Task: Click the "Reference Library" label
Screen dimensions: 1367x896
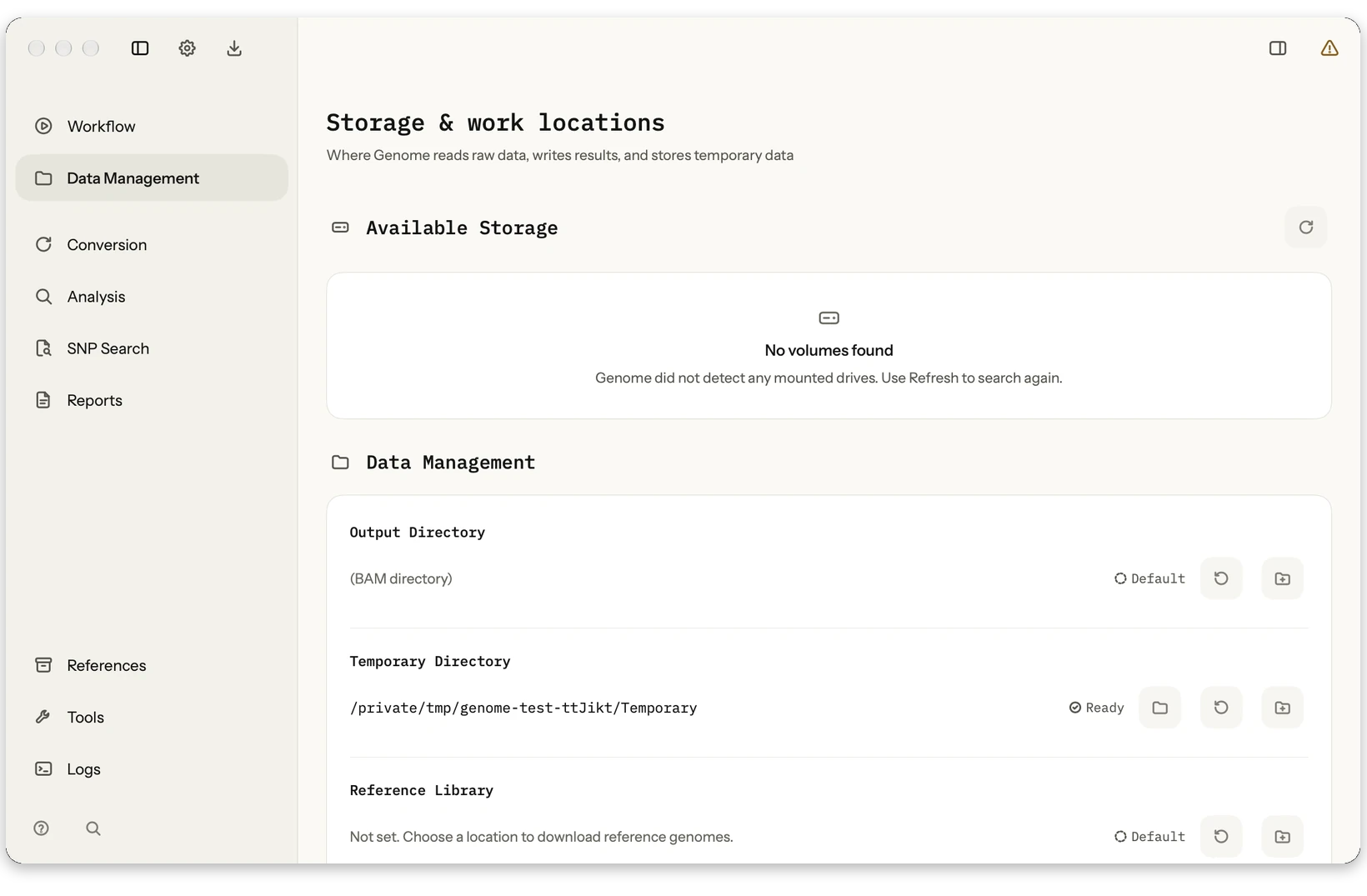Action: [x=421, y=790]
